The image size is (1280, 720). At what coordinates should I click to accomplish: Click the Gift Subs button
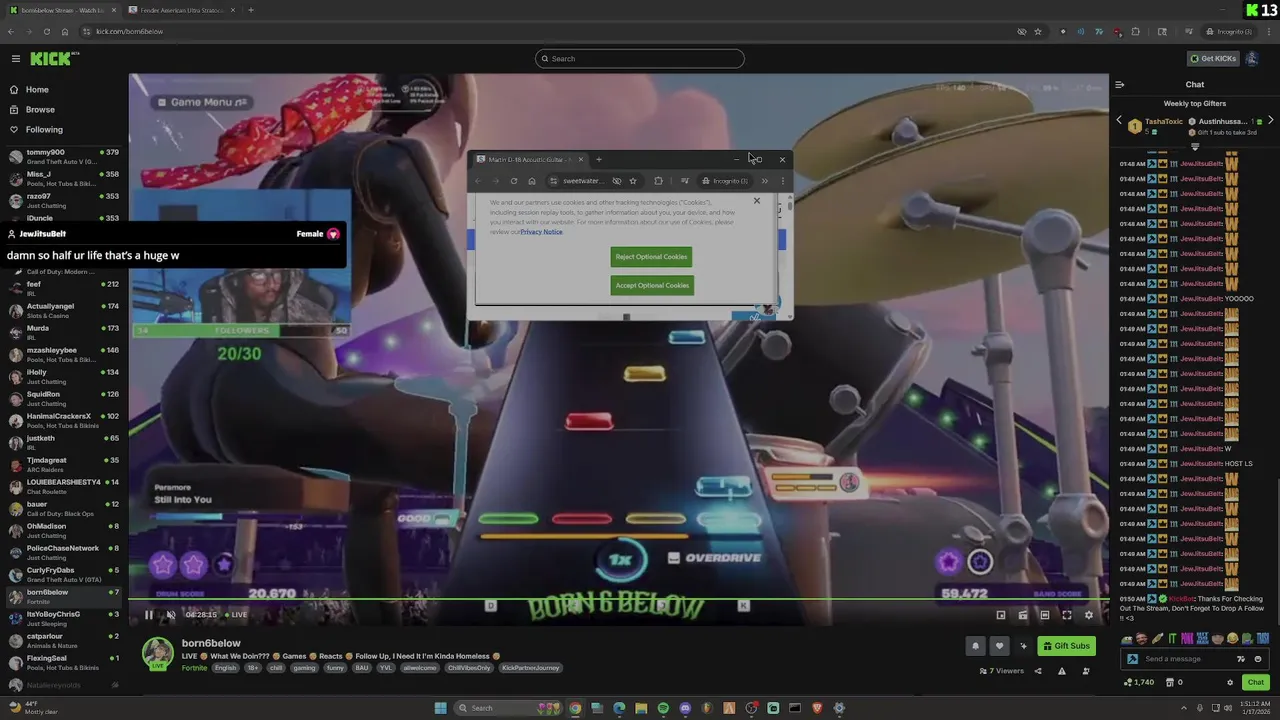[x=1066, y=646]
